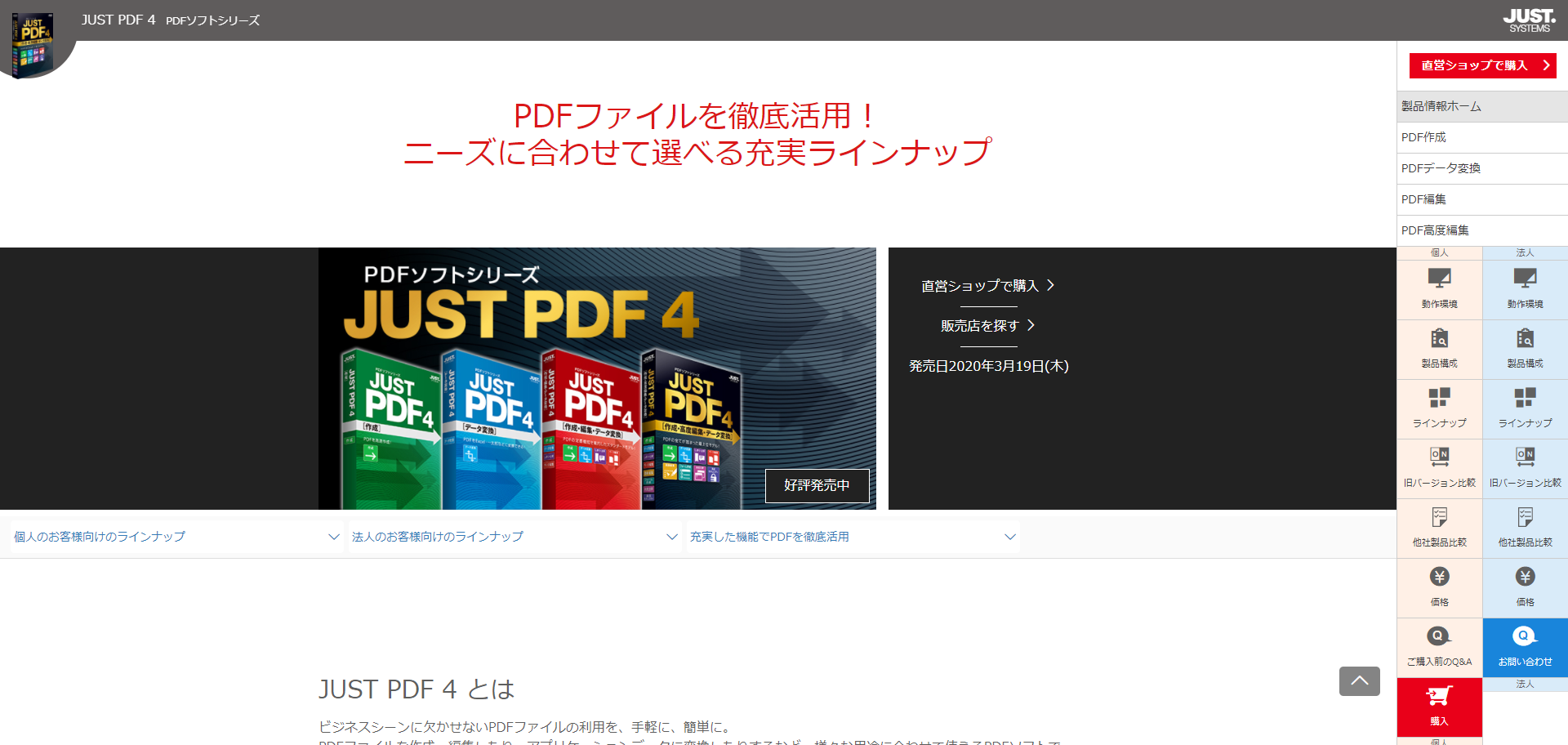Viewport: 1568px width, 745px height.
Task: Open 製品構成 icon in the 法人 column
Action: pos(1525,348)
